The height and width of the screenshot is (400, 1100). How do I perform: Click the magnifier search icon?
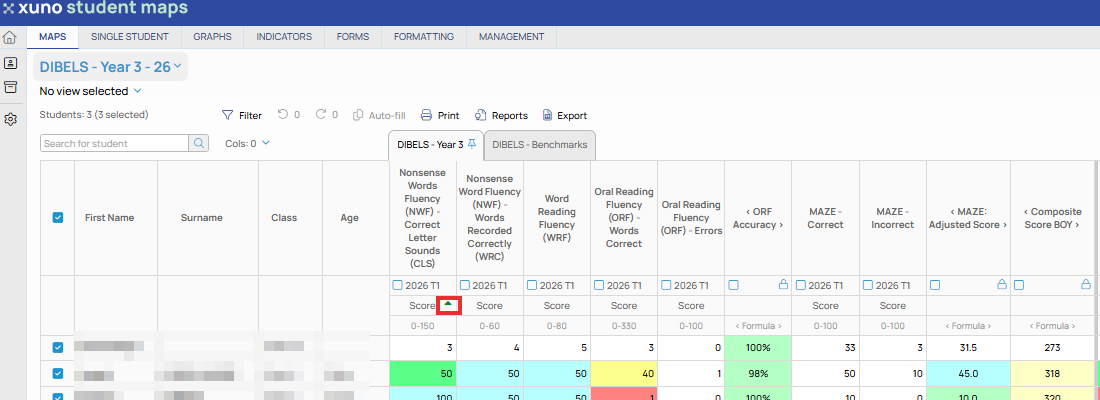click(199, 143)
